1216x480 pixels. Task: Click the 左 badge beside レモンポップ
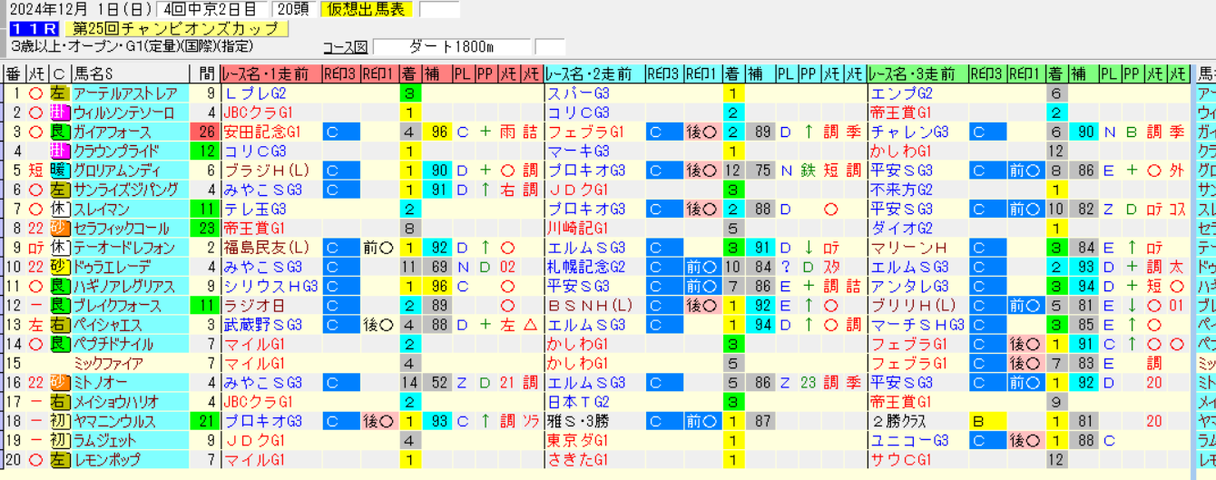(58, 458)
